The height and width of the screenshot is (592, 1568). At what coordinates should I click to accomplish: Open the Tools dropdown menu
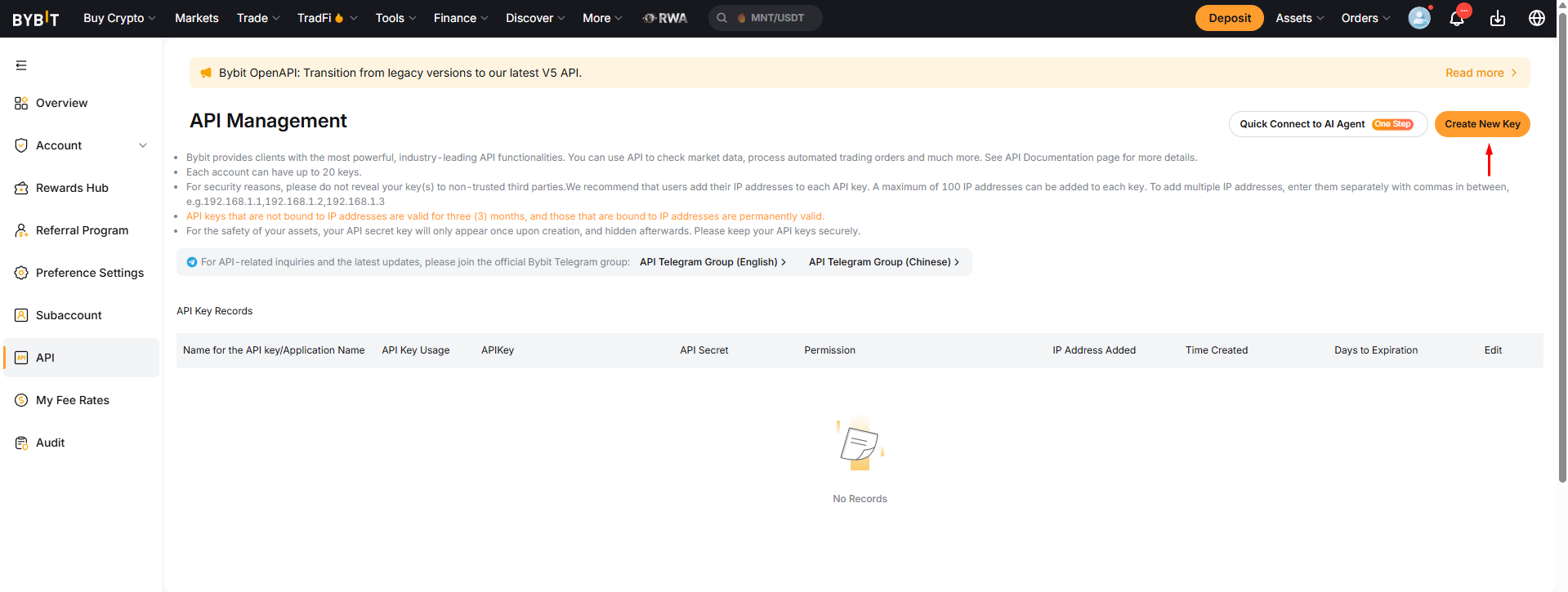point(395,18)
